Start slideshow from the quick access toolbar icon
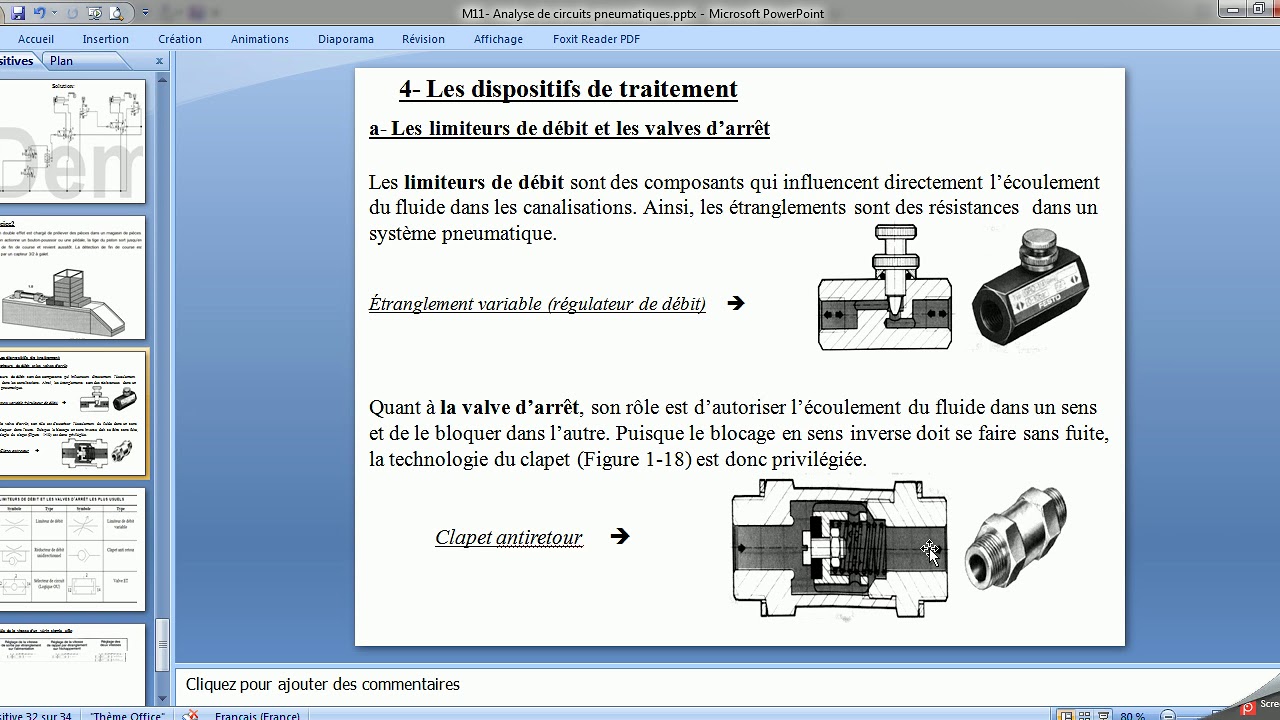The height and width of the screenshot is (720, 1280). (x=94, y=13)
